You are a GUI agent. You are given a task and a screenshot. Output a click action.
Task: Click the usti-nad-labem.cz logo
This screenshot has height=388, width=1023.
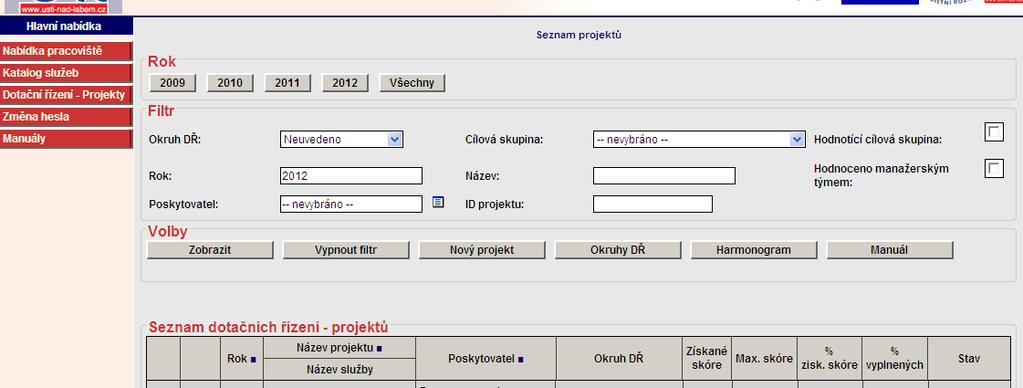coord(63,7)
